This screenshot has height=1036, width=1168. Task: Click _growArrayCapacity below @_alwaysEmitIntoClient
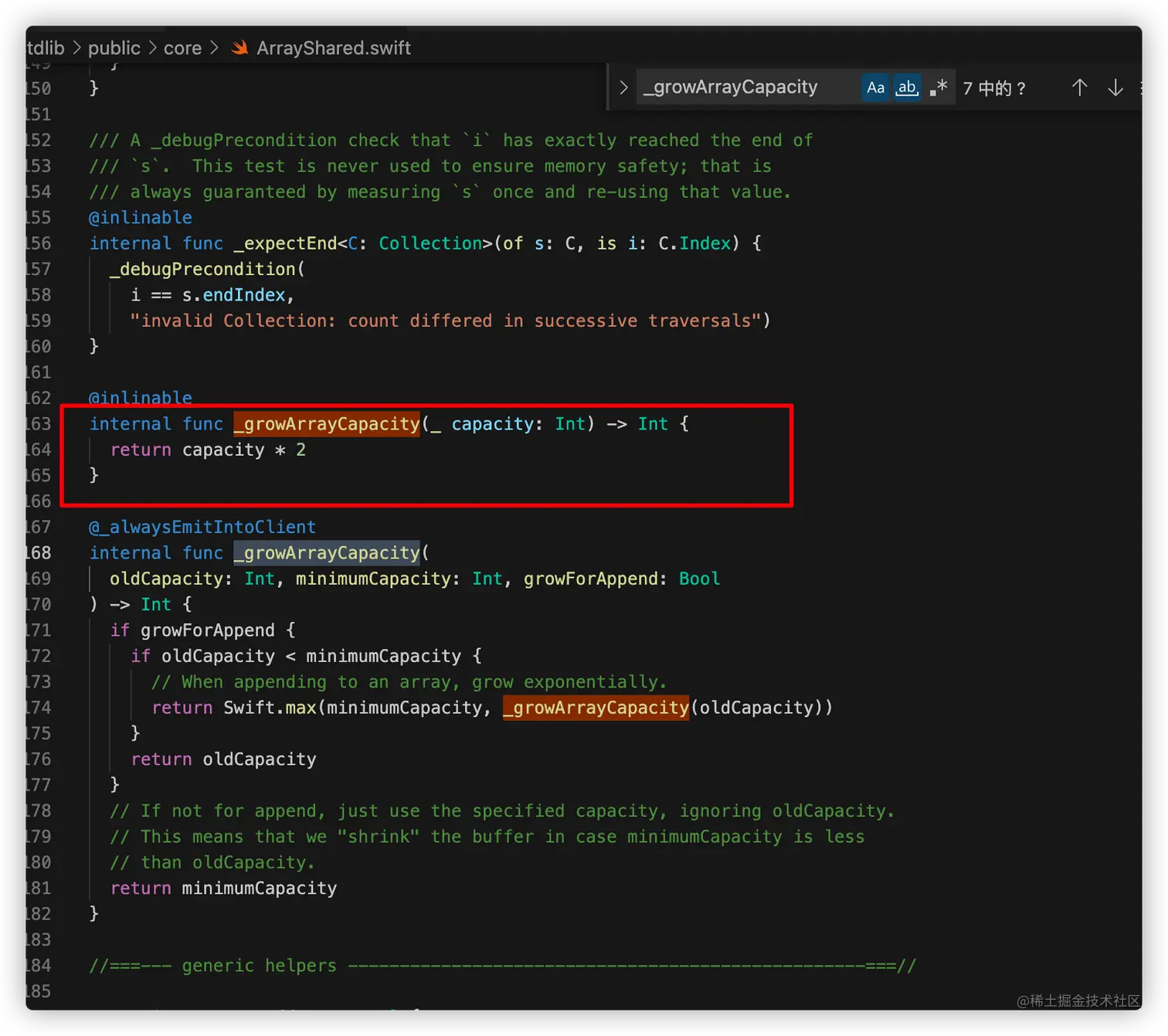pyautogui.click(x=327, y=553)
